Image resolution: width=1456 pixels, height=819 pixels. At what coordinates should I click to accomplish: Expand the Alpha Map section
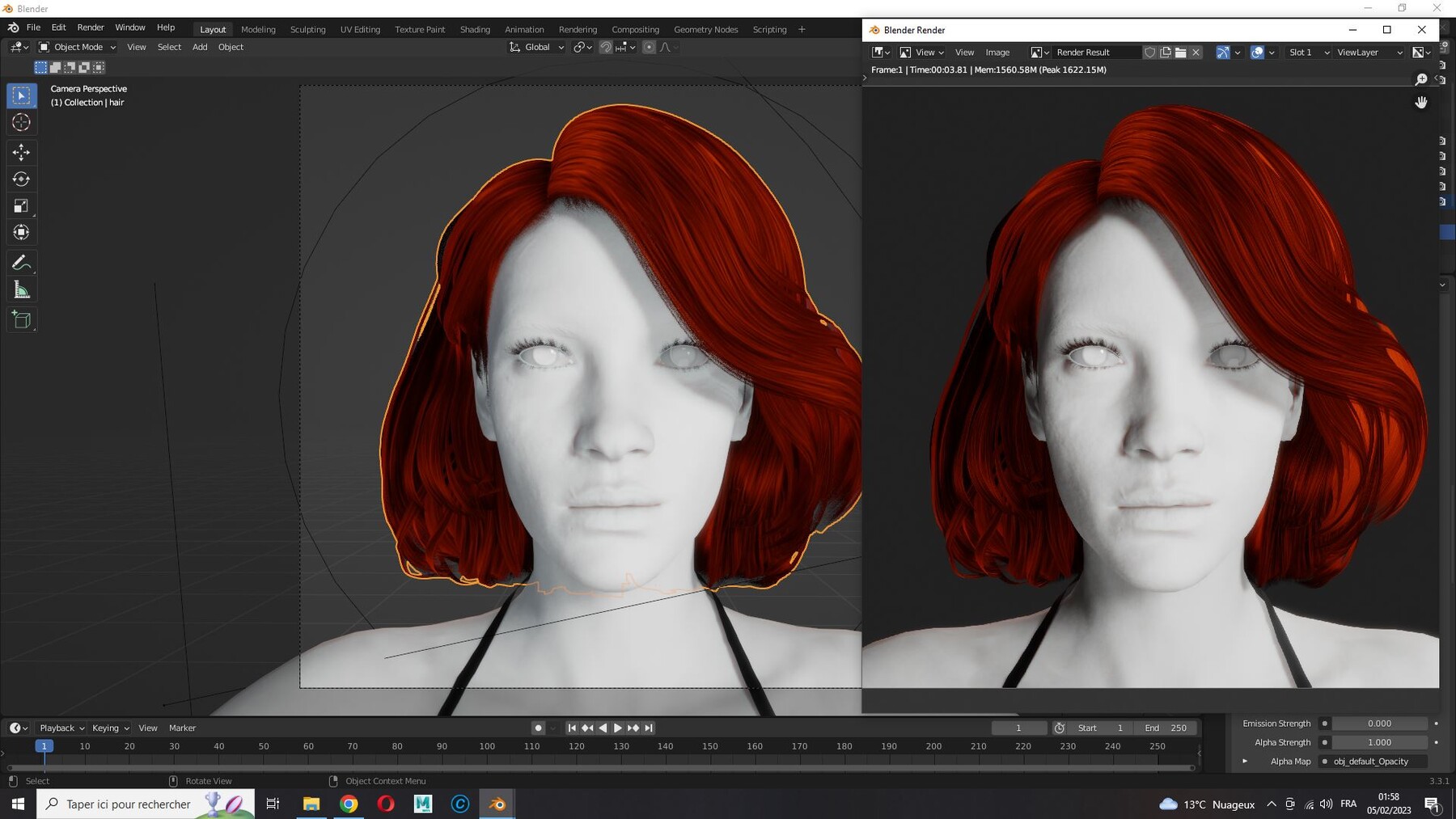1245,761
